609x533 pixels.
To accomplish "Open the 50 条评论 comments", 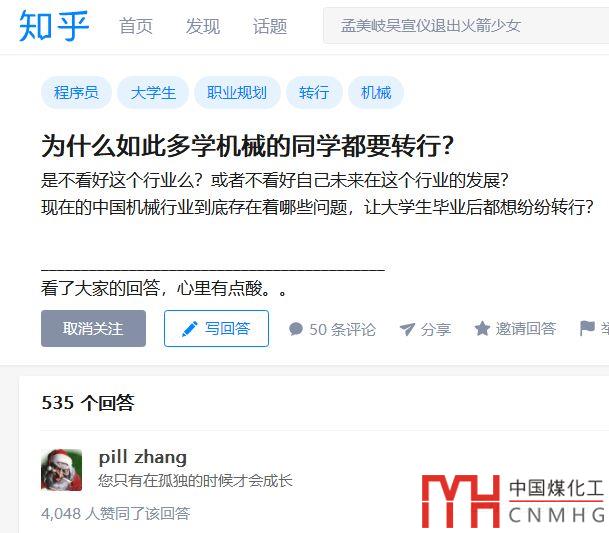I will (332, 329).
